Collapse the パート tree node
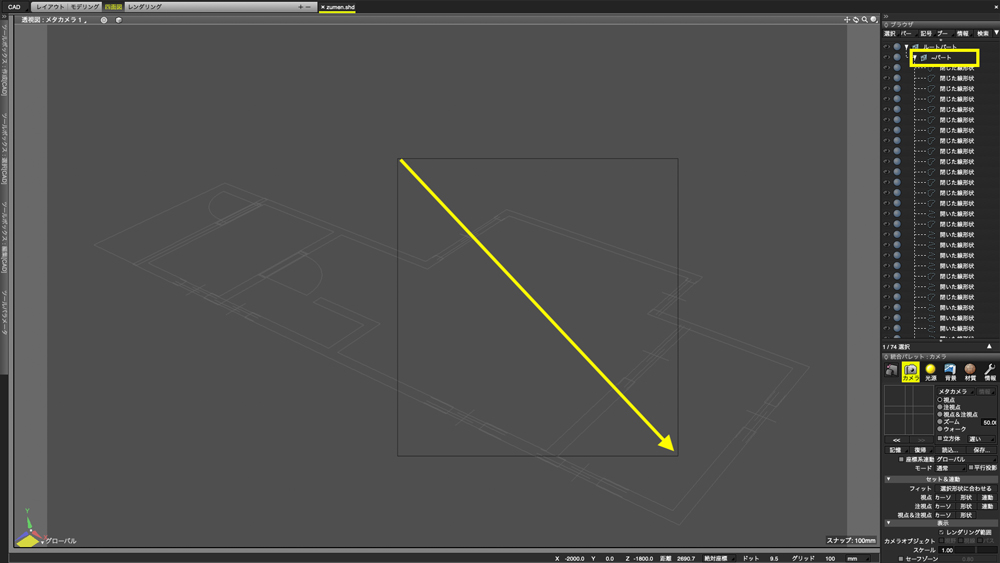Screen dimensions: 1000x563 pos(915,57)
